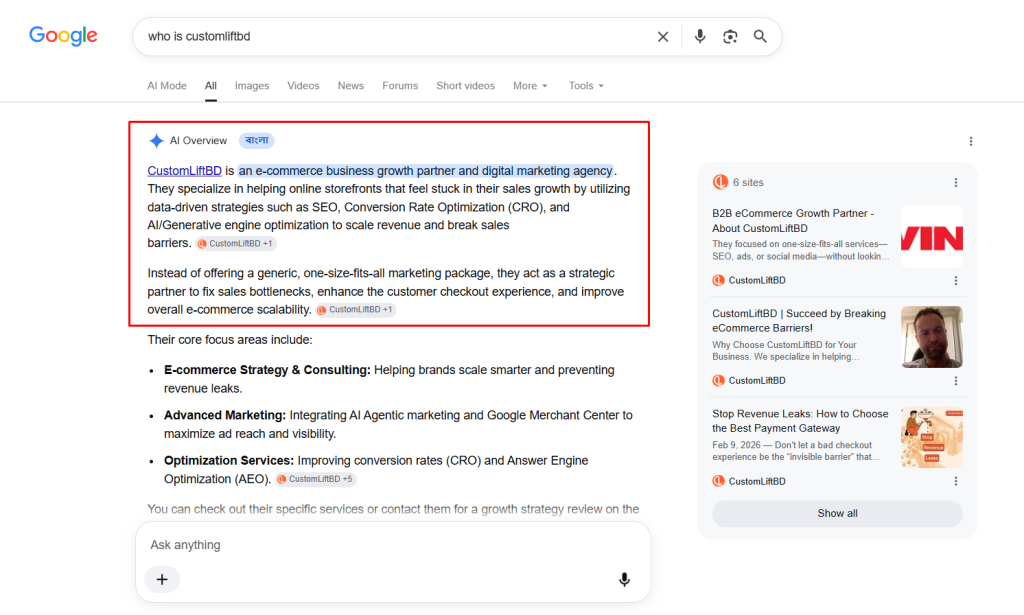
Task: Clear the search query with X icon
Action: pos(663,37)
